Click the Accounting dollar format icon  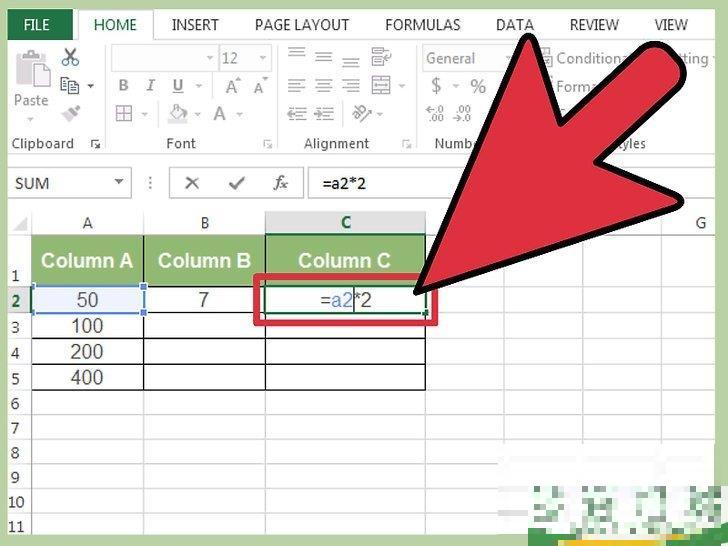[x=436, y=85]
